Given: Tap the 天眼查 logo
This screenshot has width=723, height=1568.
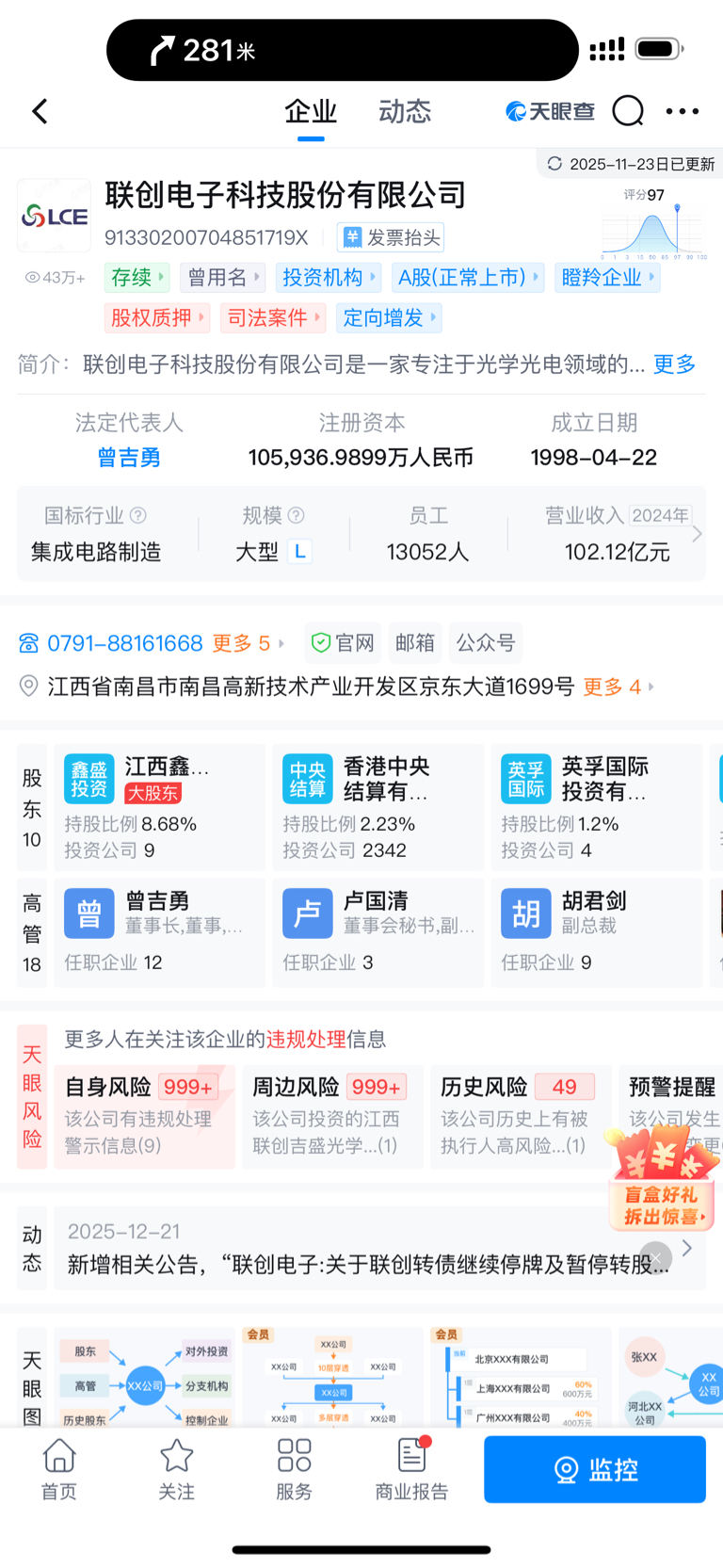Looking at the screenshot, I should click(x=550, y=111).
